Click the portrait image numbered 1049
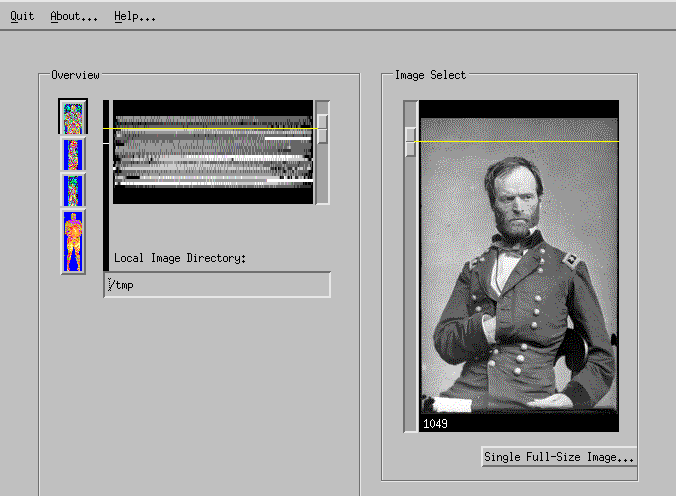The height and width of the screenshot is (496, 676). tap(519, 266)
